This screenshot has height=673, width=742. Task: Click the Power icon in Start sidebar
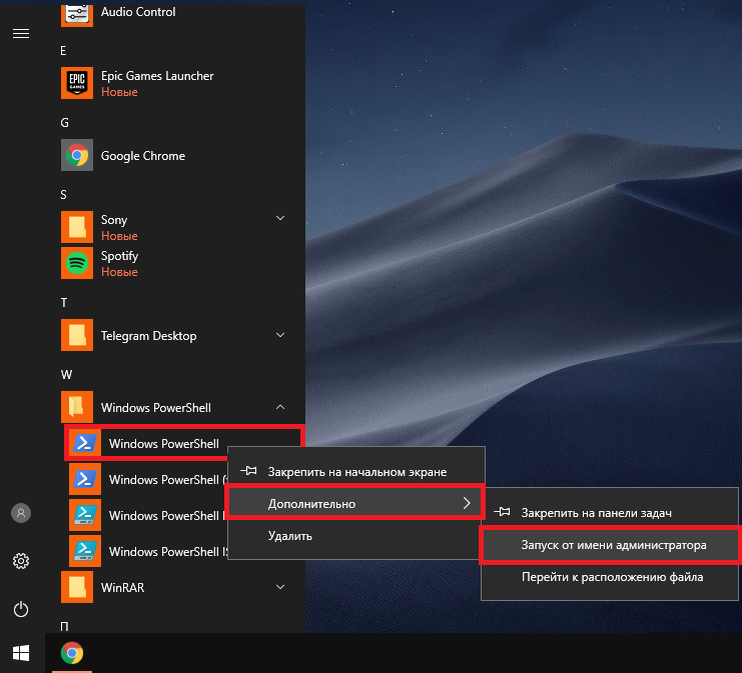coord(21,609)
